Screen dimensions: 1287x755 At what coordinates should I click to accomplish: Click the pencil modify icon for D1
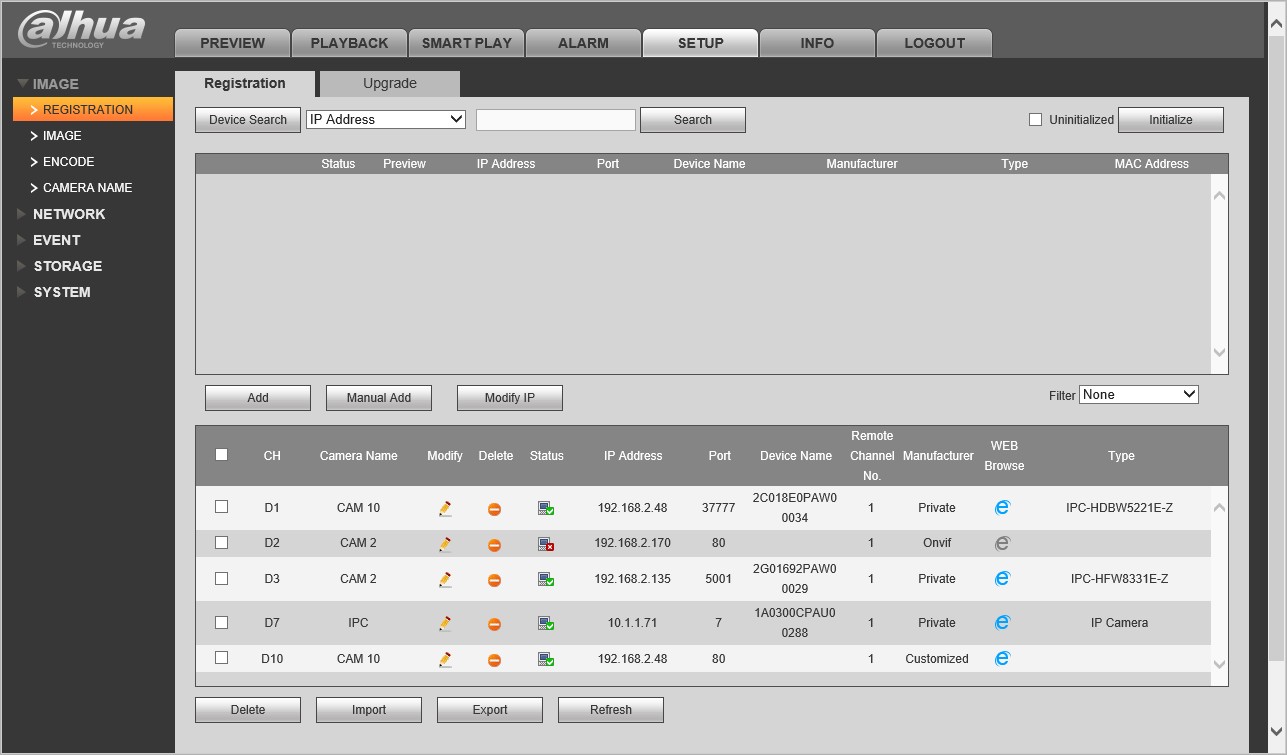coord(445,509)
